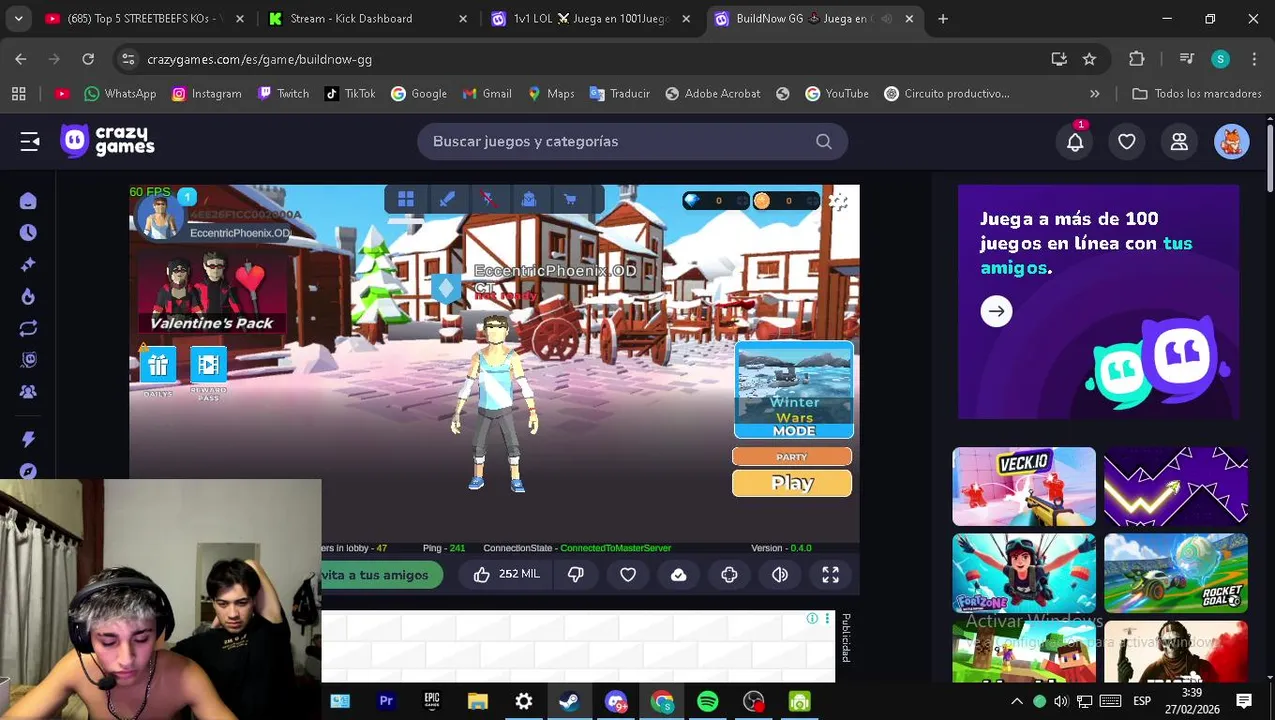The width and height of the screenshot is (1275, 720).
Task: Open multiplayer people icon in sidebar
Action: 28,392
